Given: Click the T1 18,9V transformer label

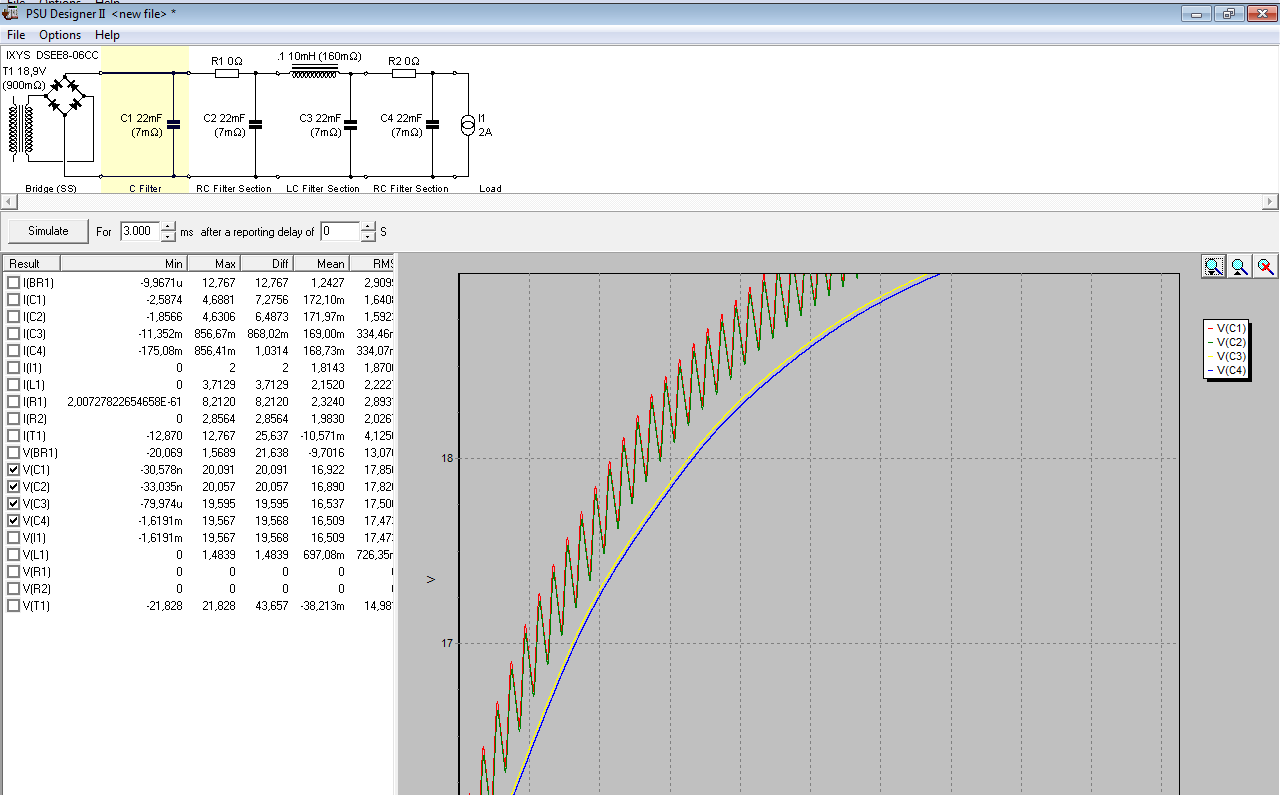Looking at the screenshot, I should [x=25, y=72].
